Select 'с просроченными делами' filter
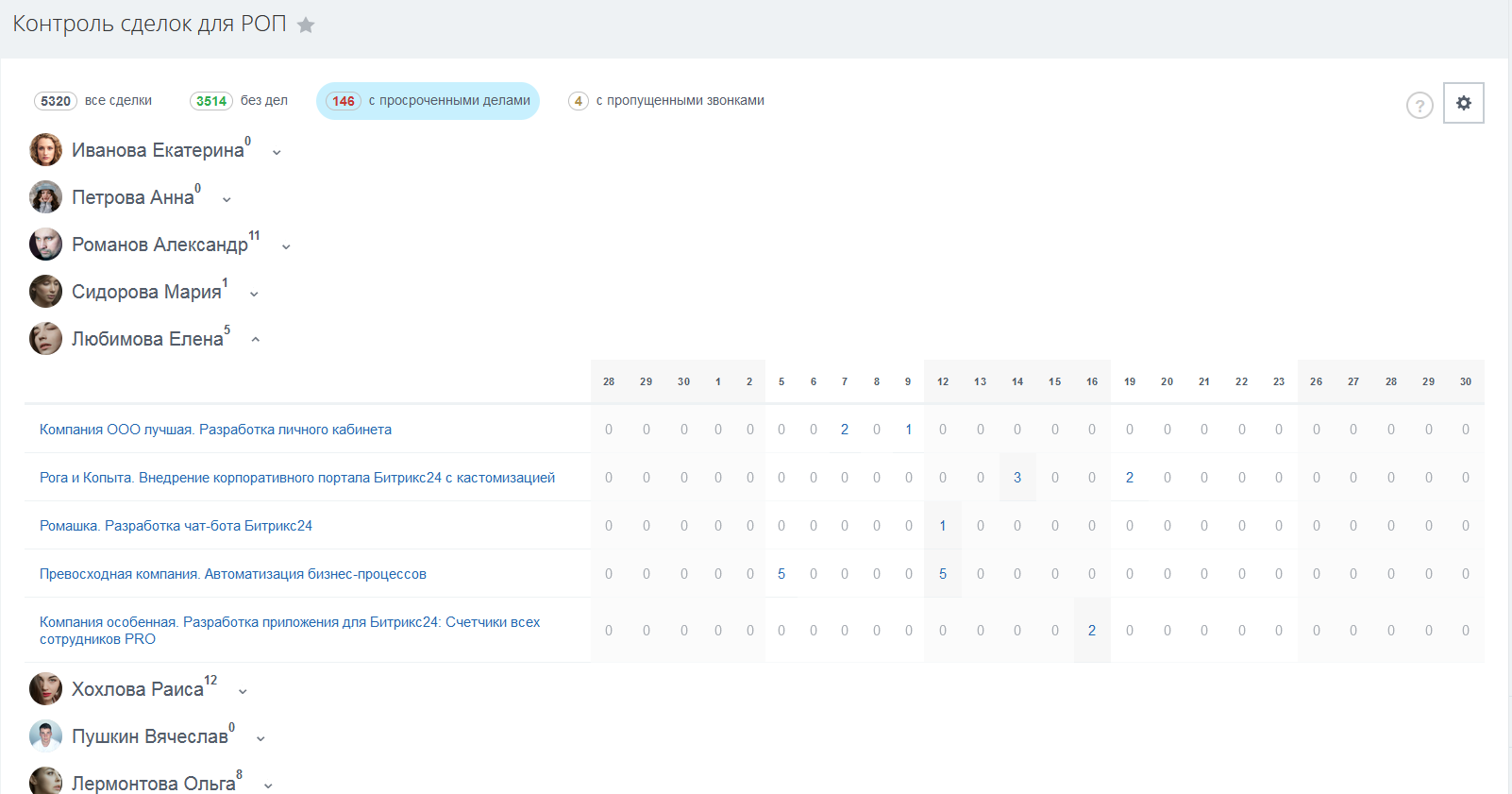1512x794 pixels. 428,101
